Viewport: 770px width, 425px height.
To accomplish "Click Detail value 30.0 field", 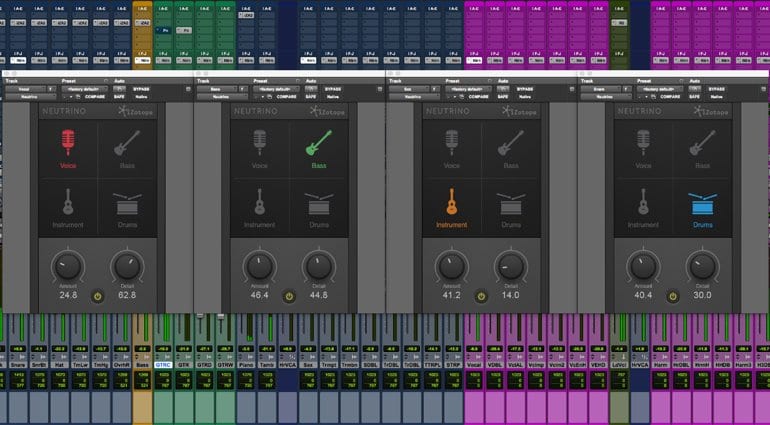I will pos(702,295).
